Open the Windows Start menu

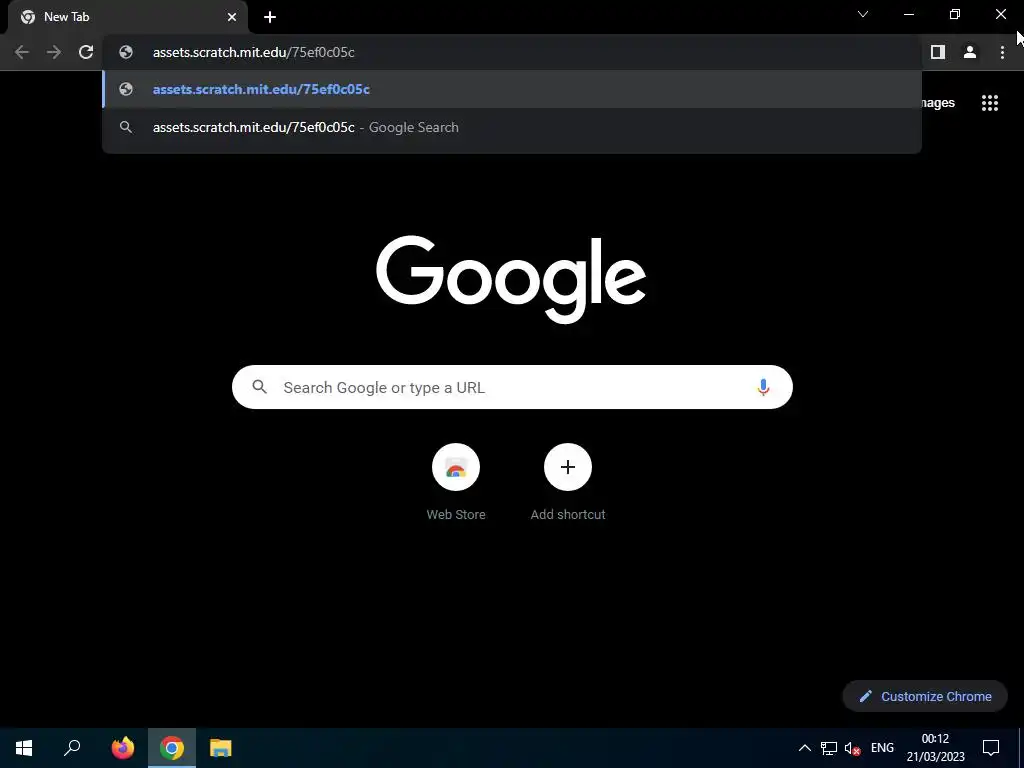pos(24,748)
